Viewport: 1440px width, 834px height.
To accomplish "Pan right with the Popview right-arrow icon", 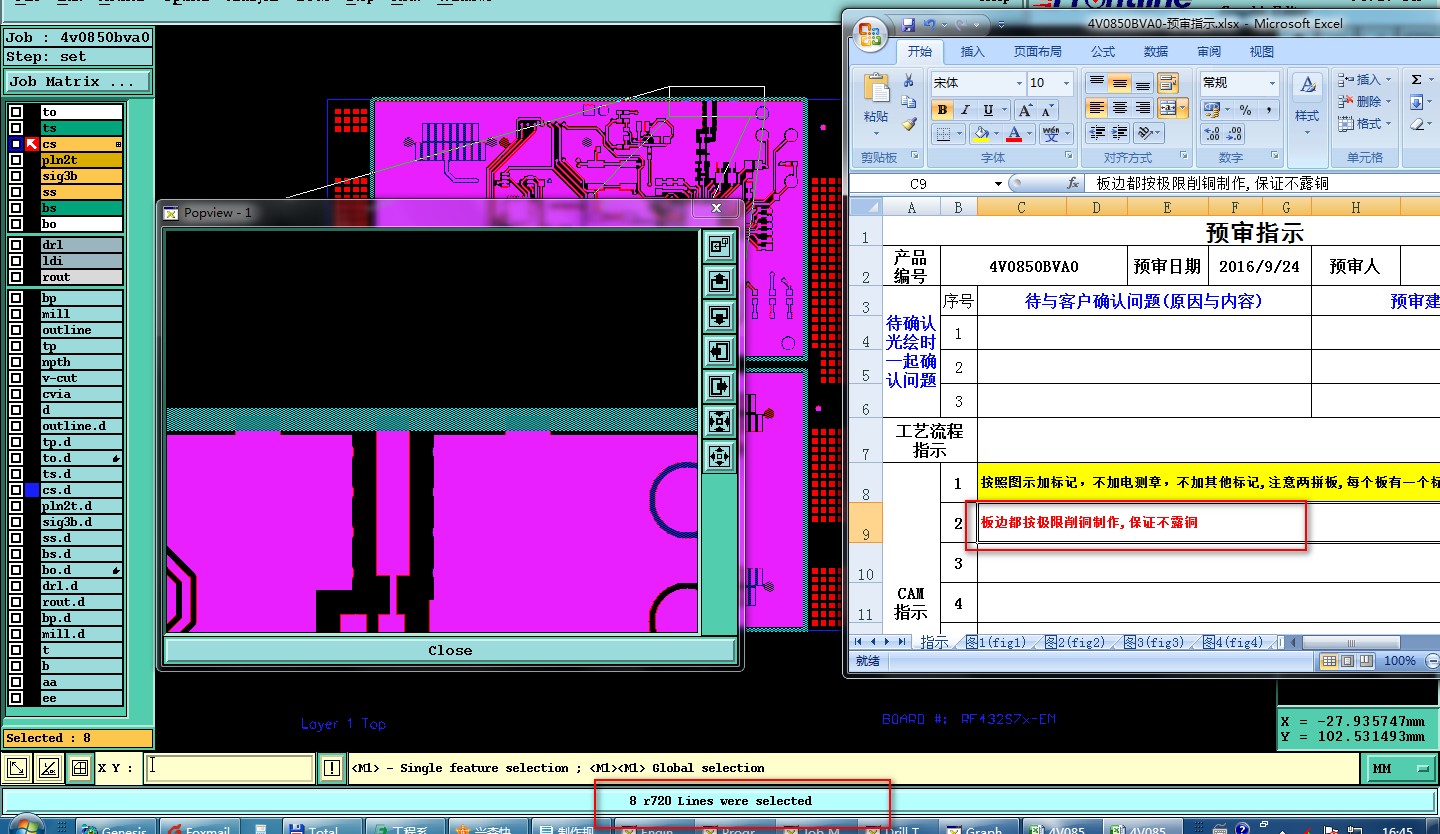I will click(719, 386).
